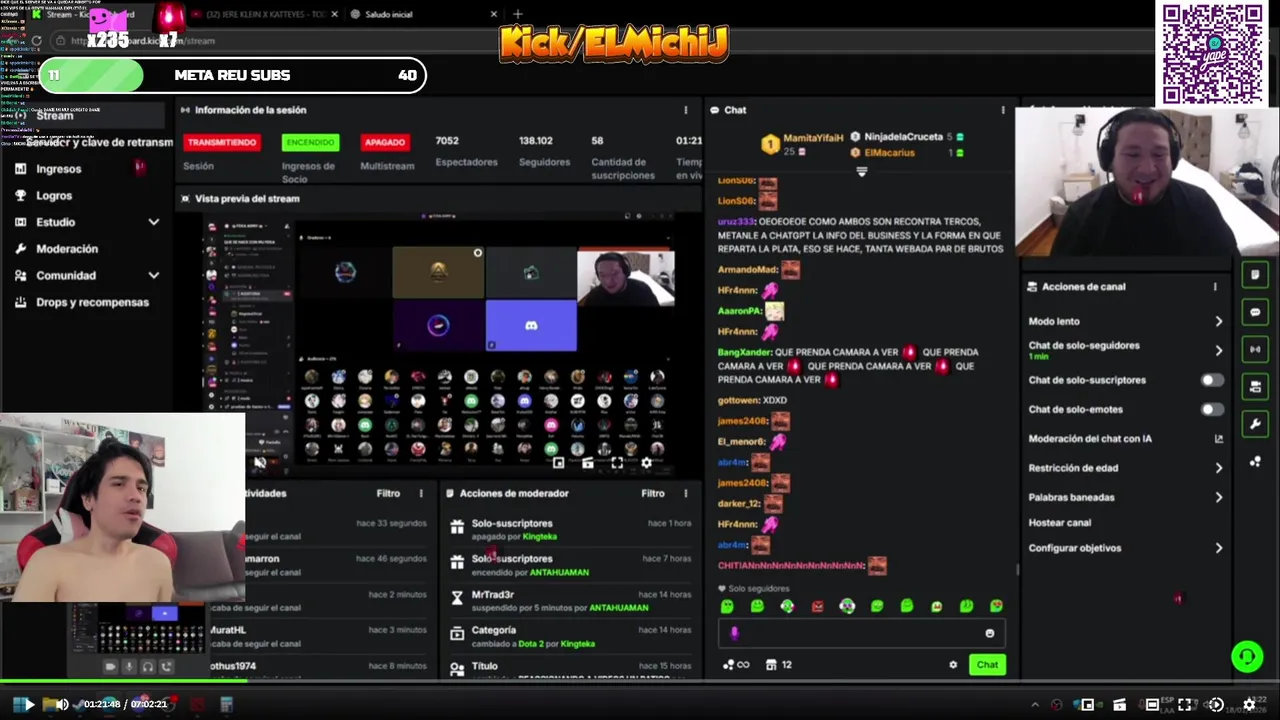The height and width of the screenshot is (720, 1280).
Task: Click the panel layout icon in right toolbar
Action: click(1255, 387)
